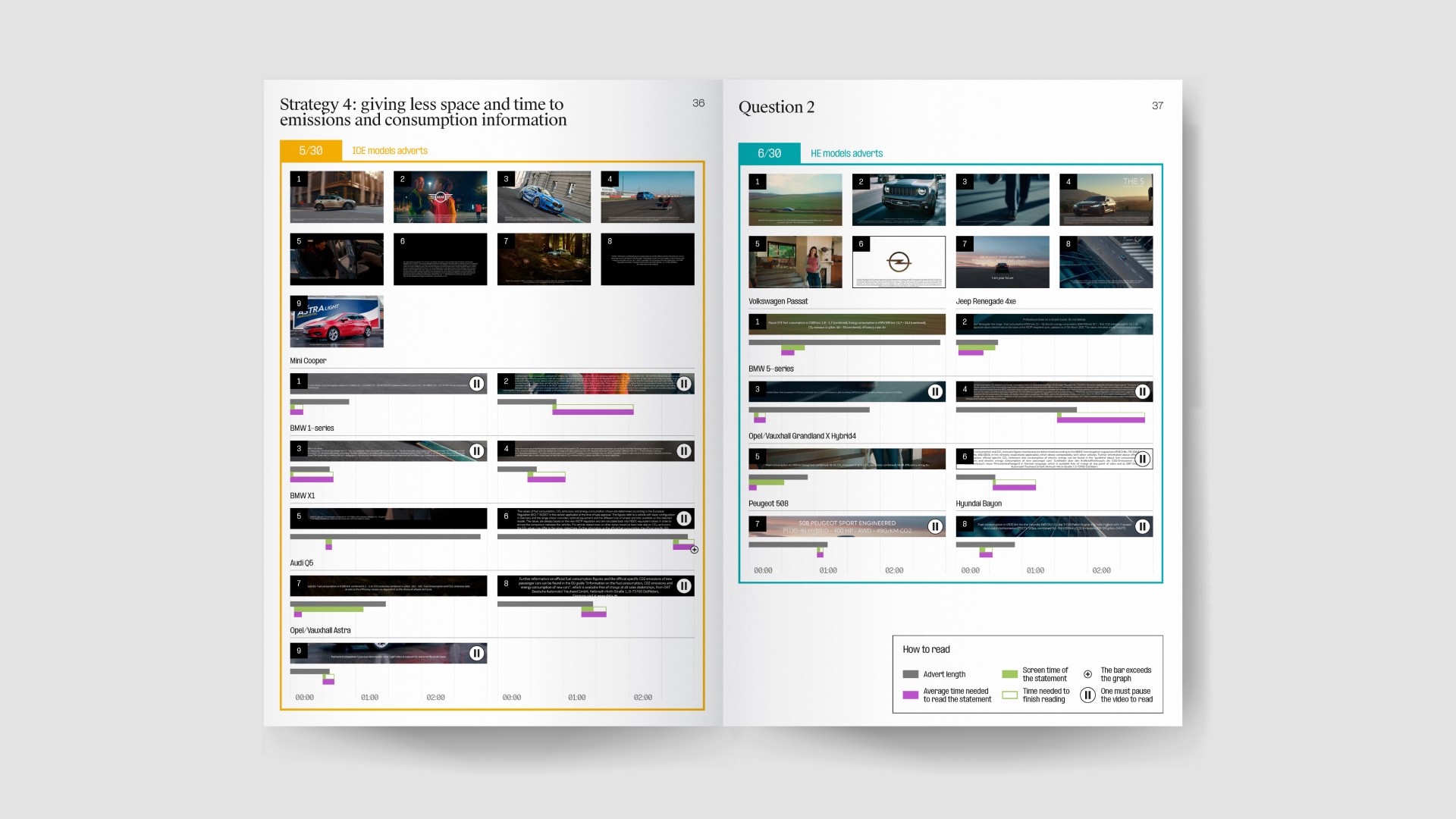
Task: Click pause icon on Mini Cooper strip 1
Action: 476,384
